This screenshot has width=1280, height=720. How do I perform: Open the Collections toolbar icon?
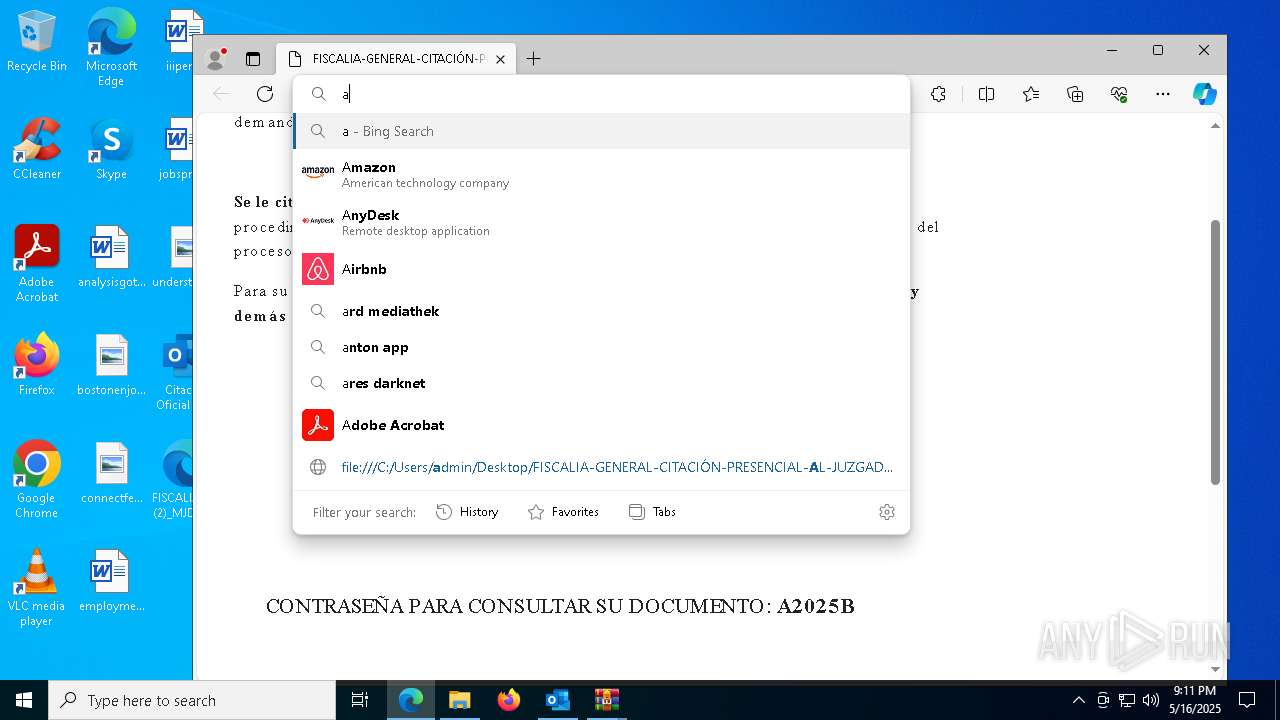click(x=1075, y=94)
